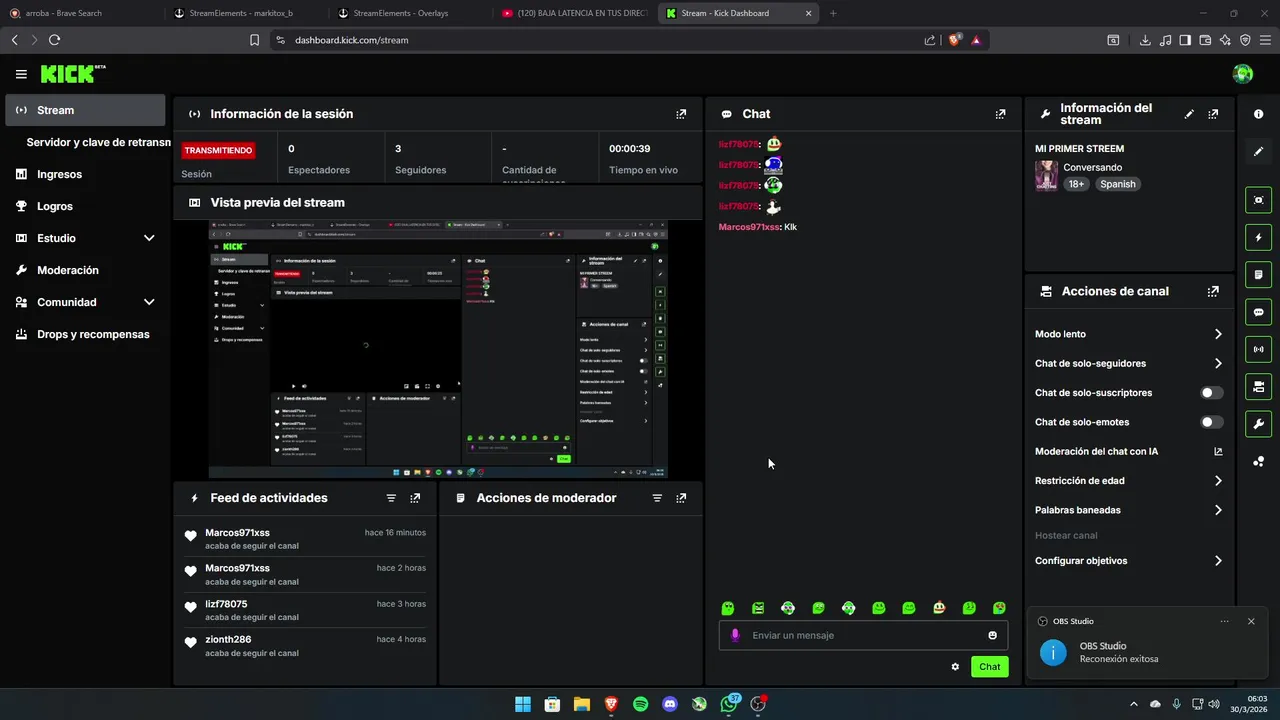Go to Logros in the sidebar
Viewport: 1280px width, 720px height.
(x=85, y=206)
